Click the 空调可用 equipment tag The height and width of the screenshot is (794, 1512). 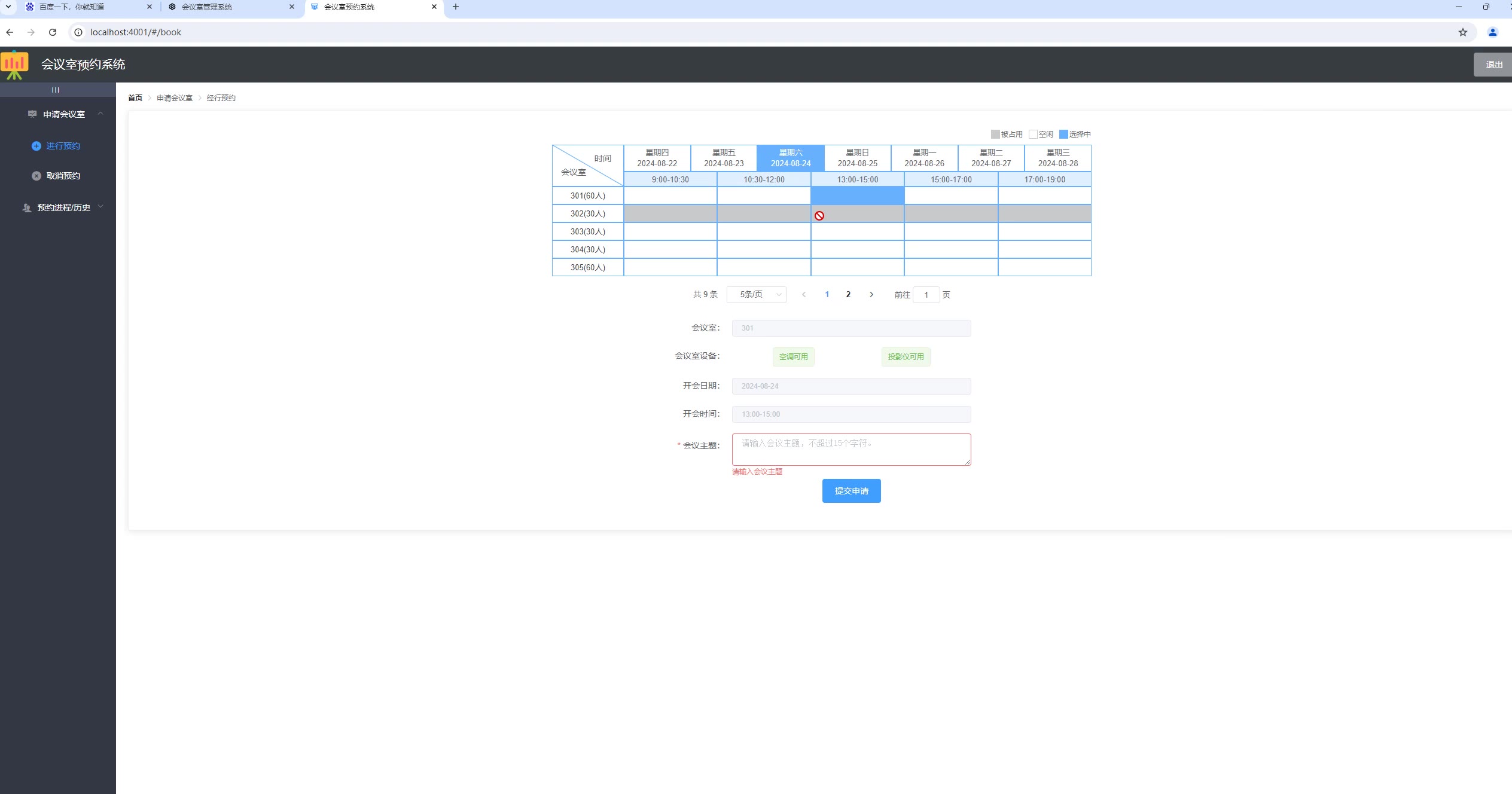tap(793, 357)
